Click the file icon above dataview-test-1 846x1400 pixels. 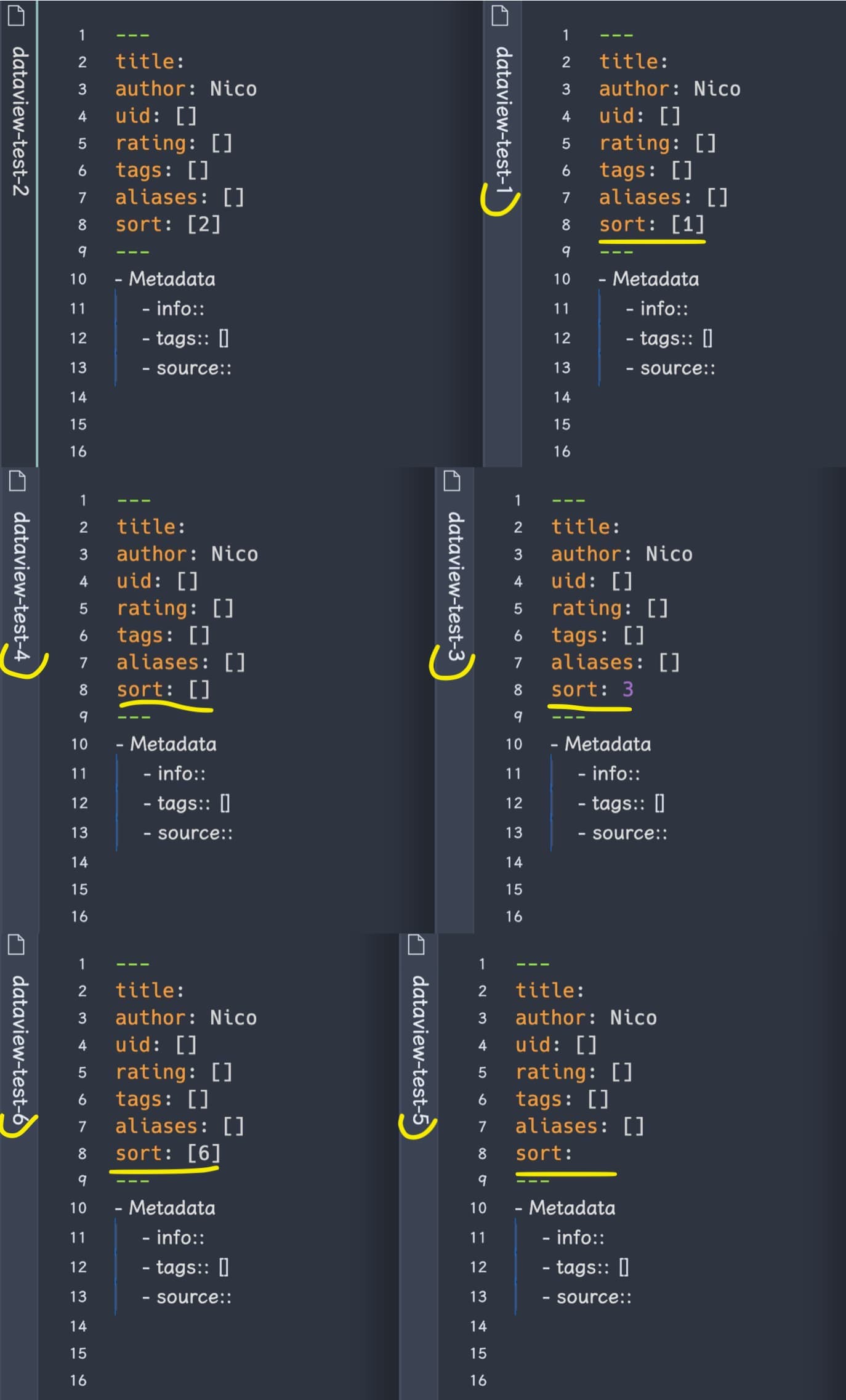pos(501,17)
